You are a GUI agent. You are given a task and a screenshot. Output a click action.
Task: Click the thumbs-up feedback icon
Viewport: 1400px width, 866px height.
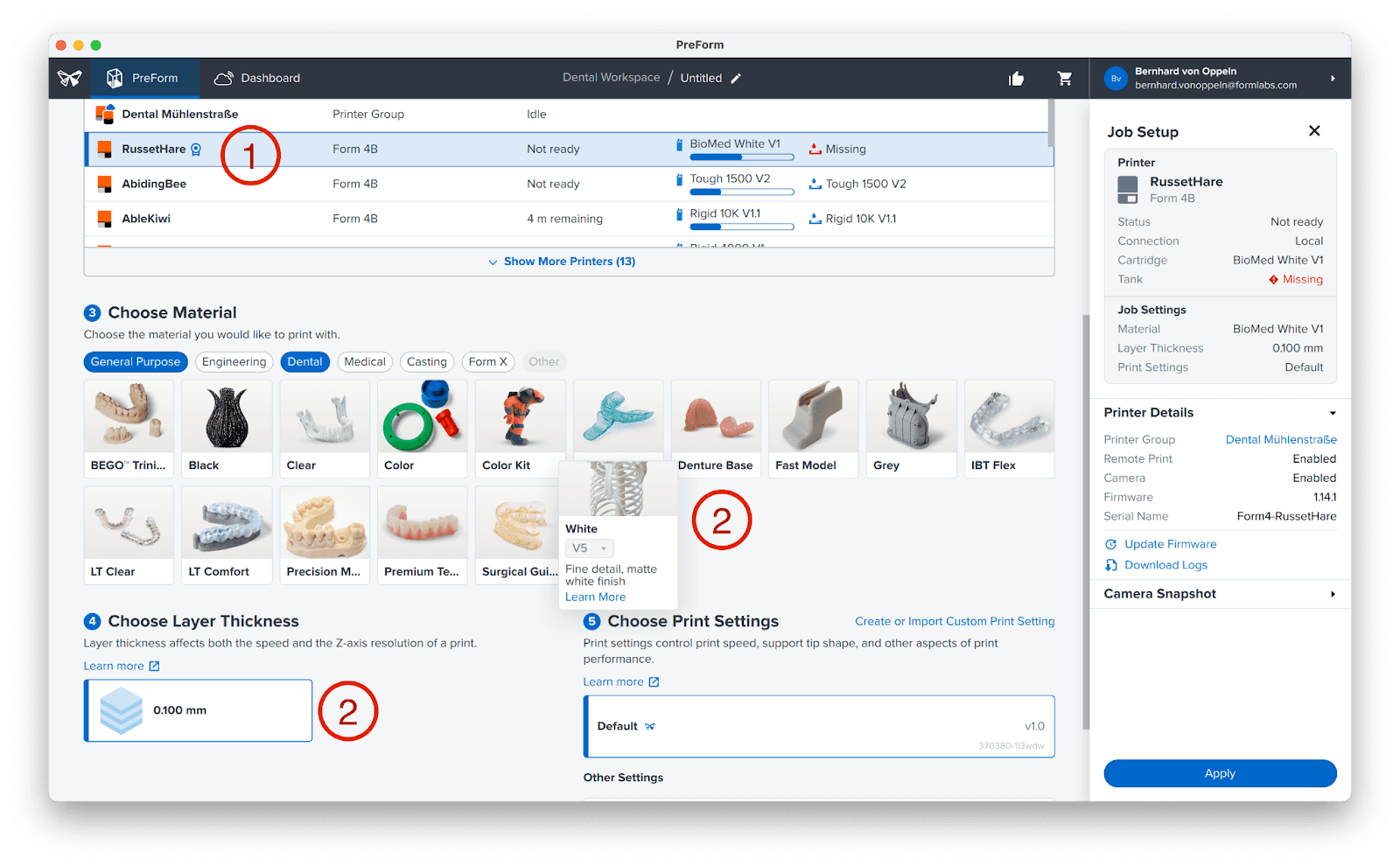click(1016, 79)
